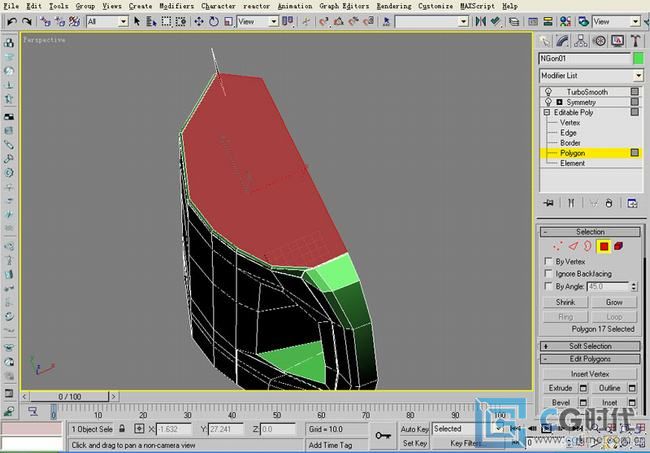Click the Redo arrow in the toolbar
The image size is (650, 453).
click(x=27, y=22)
